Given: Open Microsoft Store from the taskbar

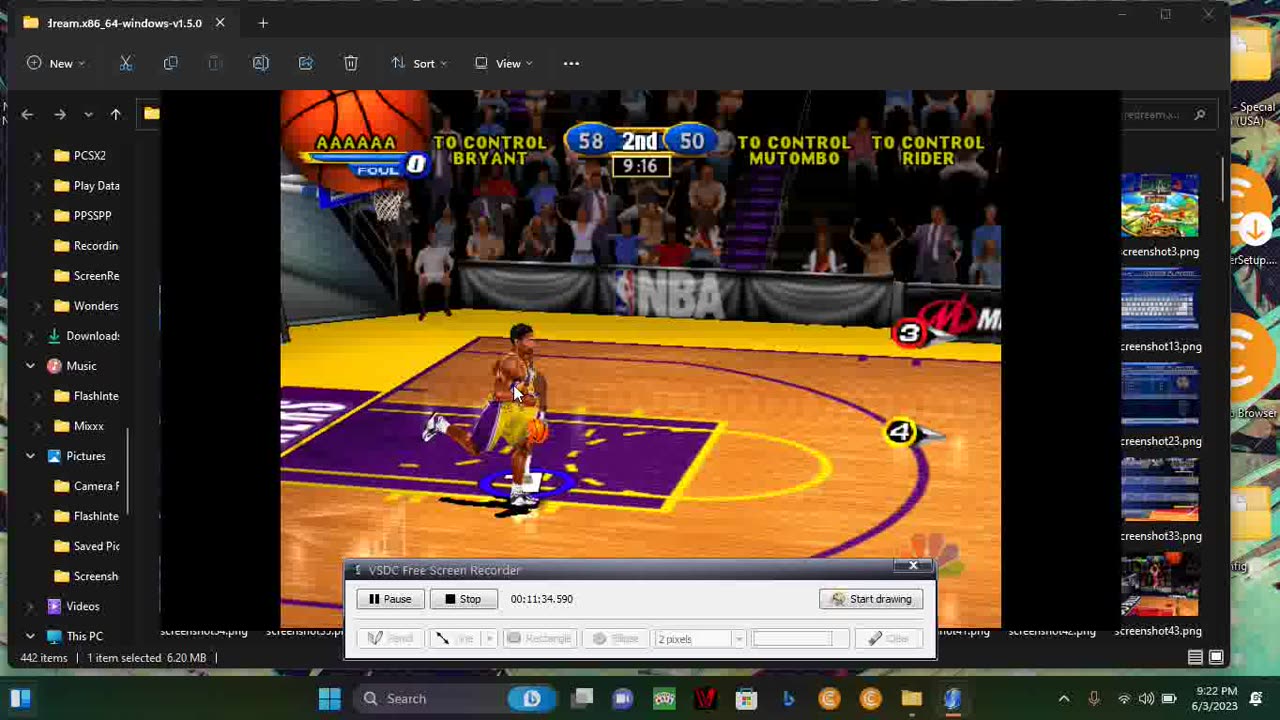Looking at the screenshot, I should pyautogui.click(x=746, y=698).
